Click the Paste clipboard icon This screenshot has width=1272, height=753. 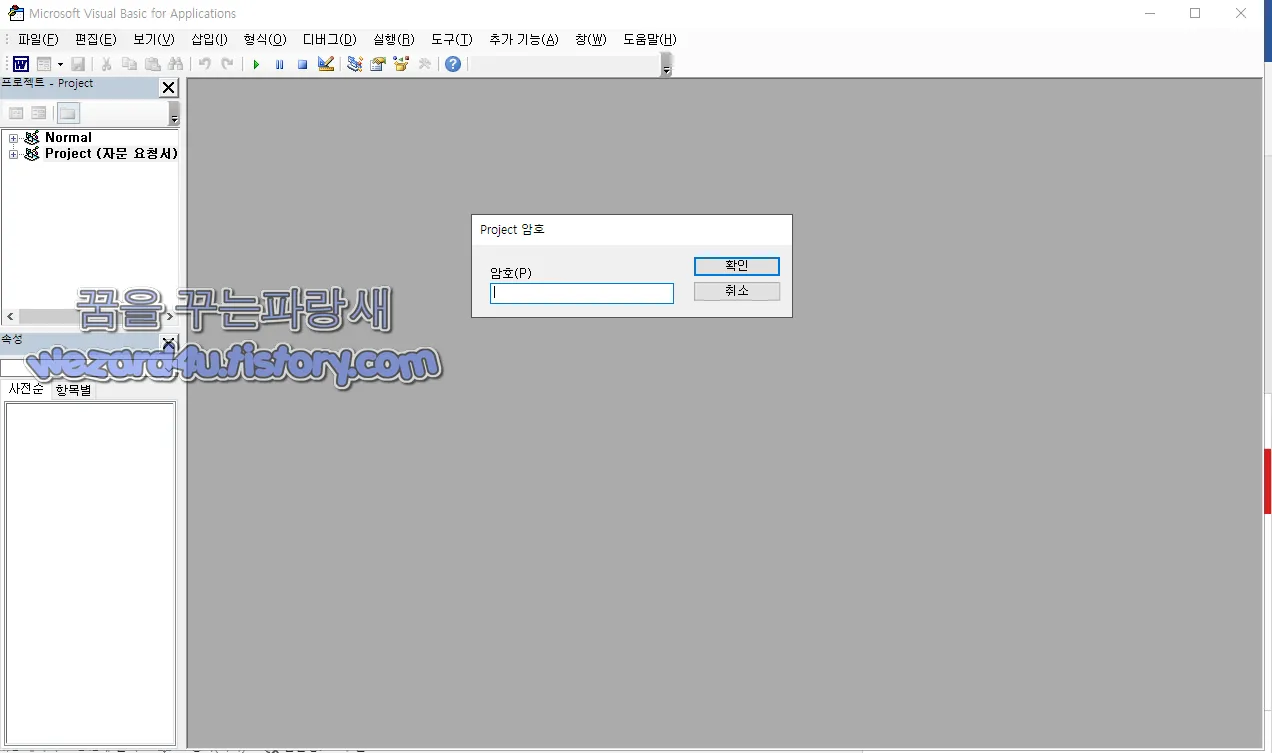pos(153,64)
